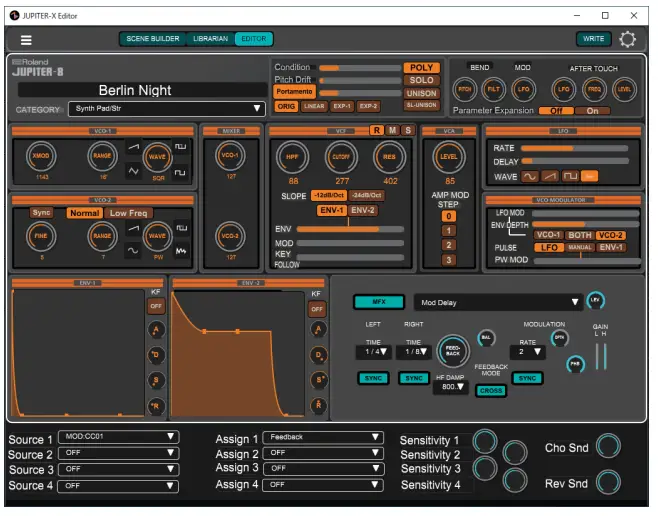
Task: Toggle the left time SYNC button
Action: [373, 379]
